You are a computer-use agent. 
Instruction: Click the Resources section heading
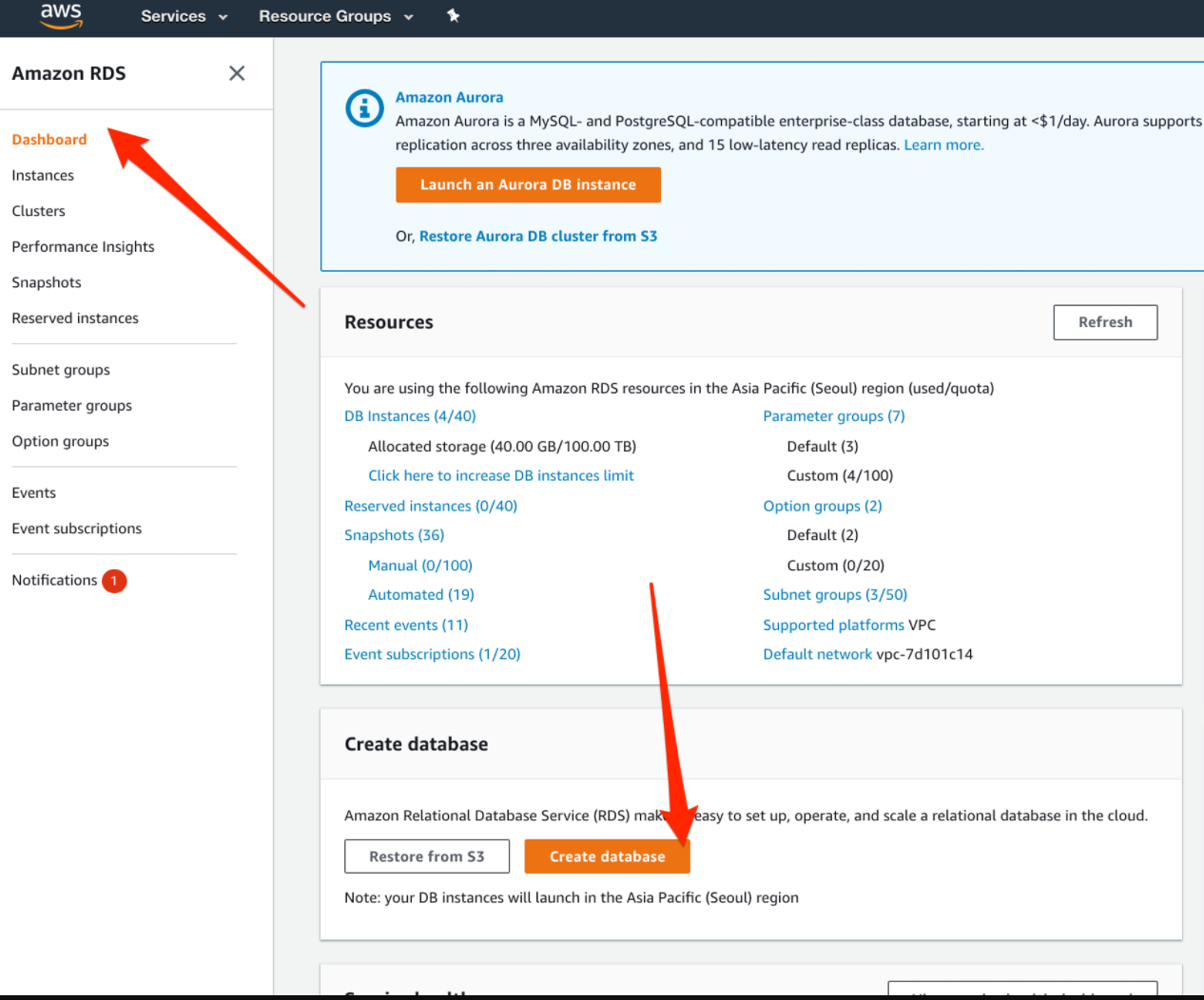tap(389, 322)
